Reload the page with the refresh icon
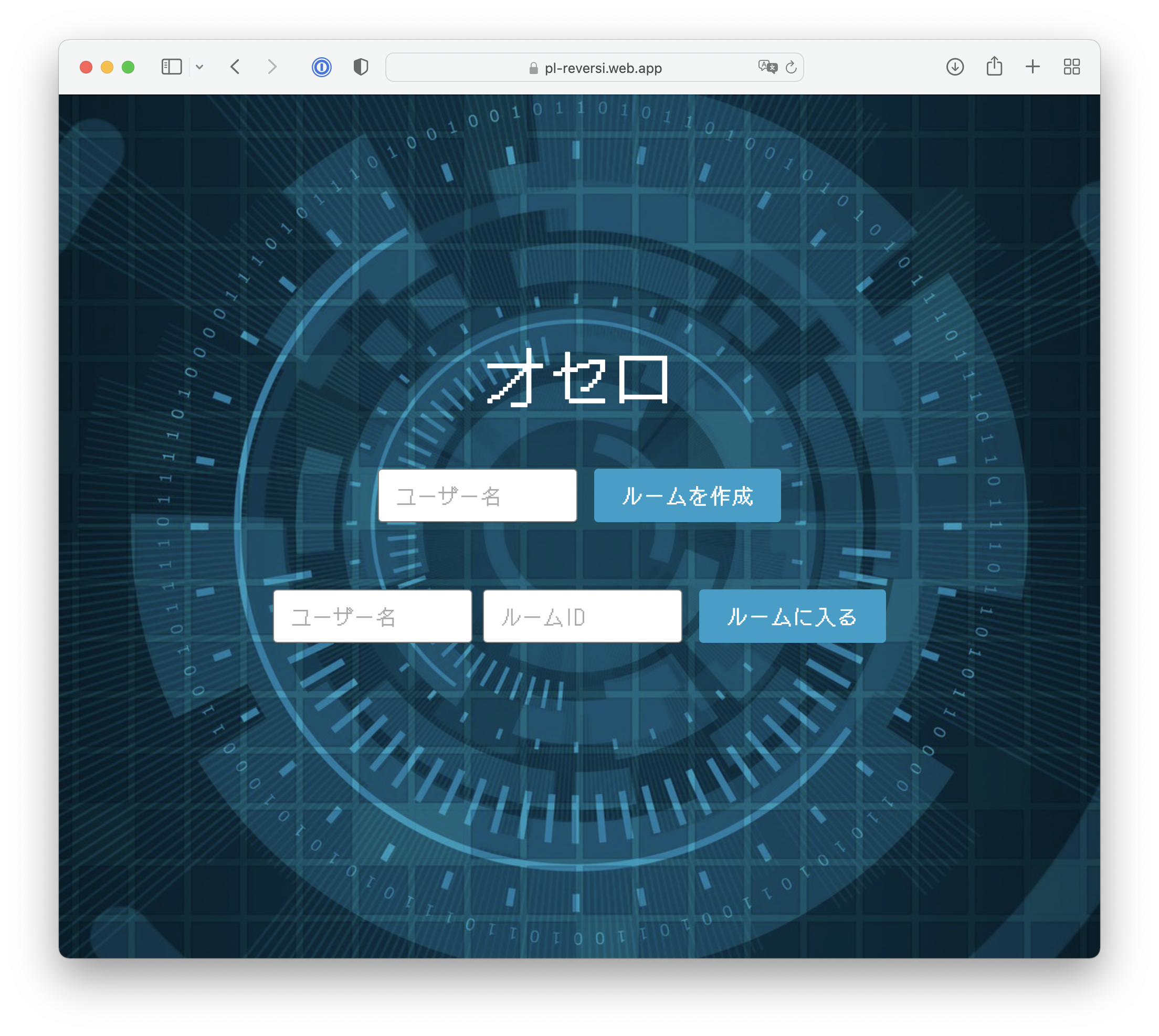The width and height of the screenshot is (1159, 1036). point(791,68)
